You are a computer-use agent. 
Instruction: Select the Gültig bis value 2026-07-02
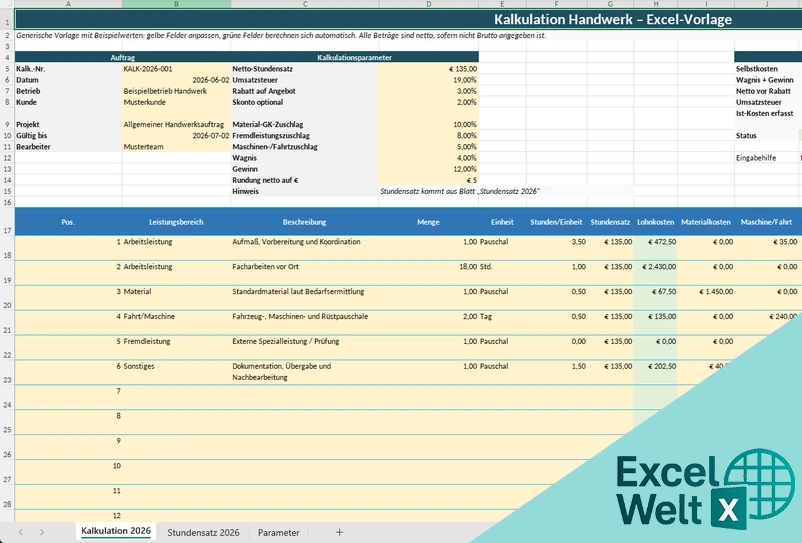coord(176,135)
